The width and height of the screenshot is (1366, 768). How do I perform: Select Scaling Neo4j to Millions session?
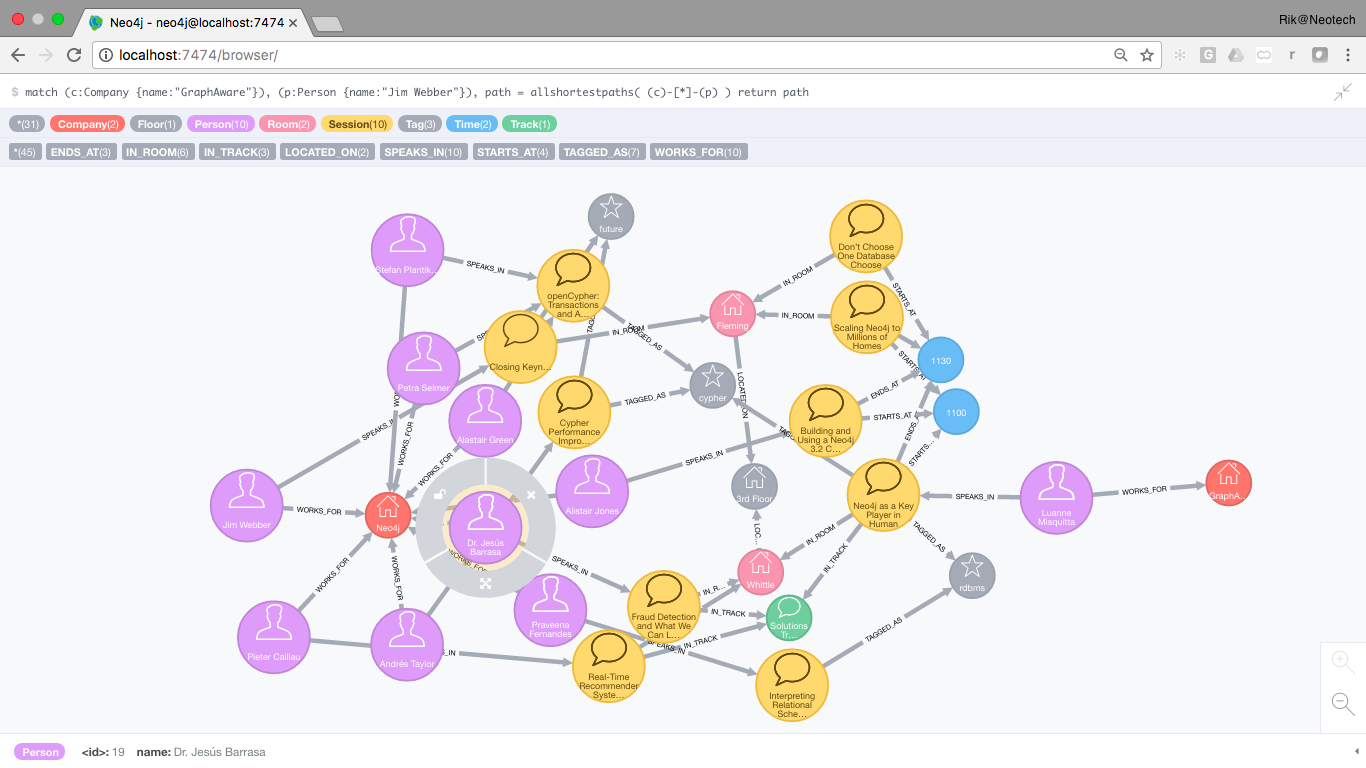coord(867,317)
